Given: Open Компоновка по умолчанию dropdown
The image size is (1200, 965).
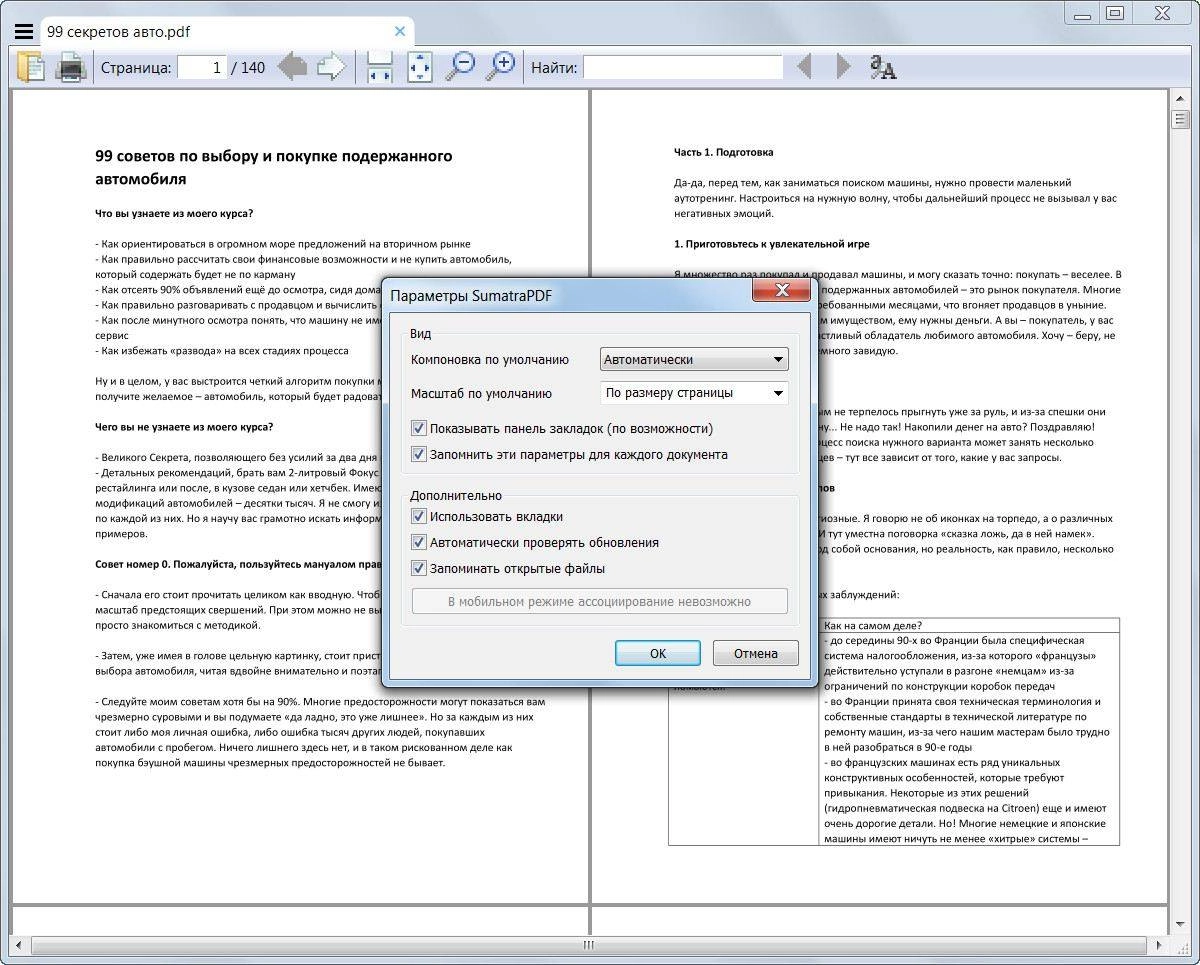Looking at the screenshot, I should pos(694,359).
